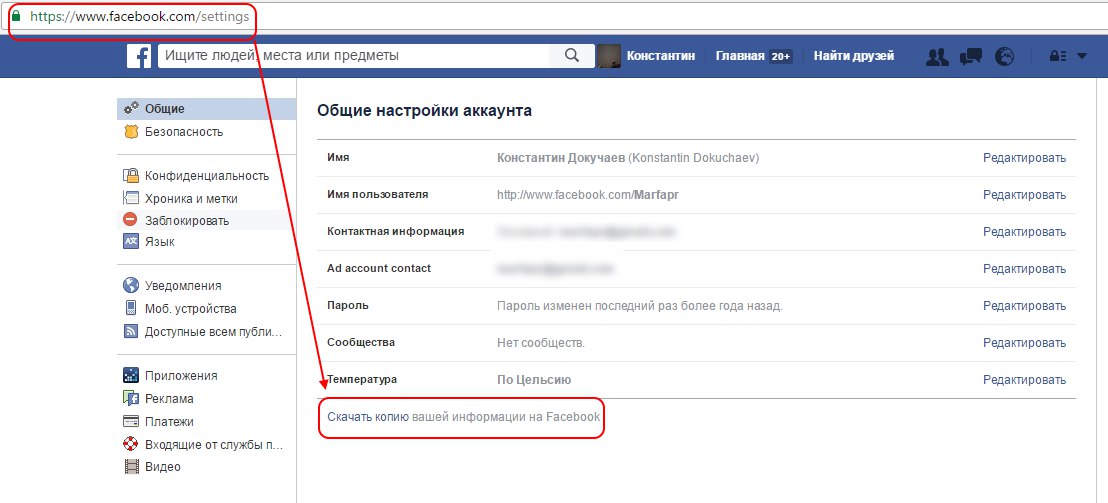This screenshot has width=1108, height=503.
Task: Click the green padlock in address bar
Action: coord(16,16)
